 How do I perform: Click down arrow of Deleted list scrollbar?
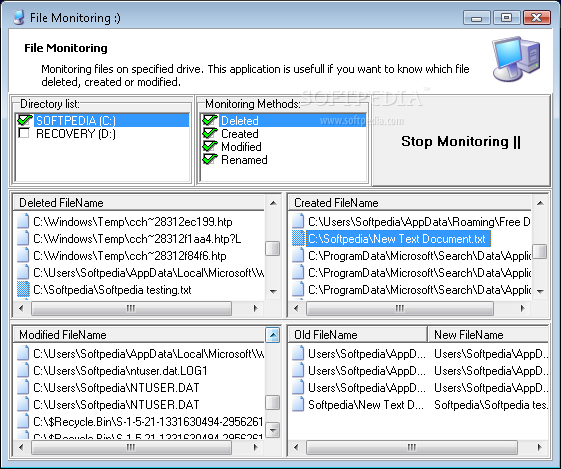[273, 291]
